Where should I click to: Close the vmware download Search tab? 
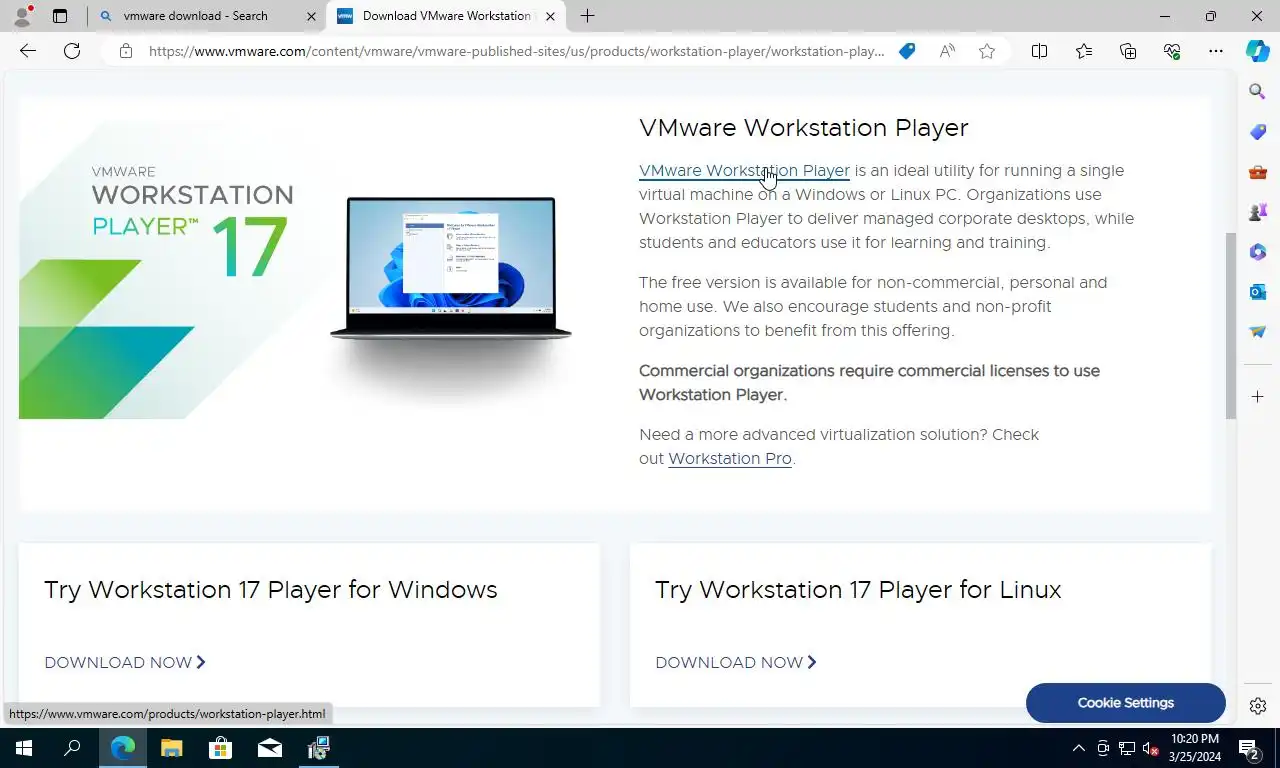pyautogui.click(x=311, y=16)
